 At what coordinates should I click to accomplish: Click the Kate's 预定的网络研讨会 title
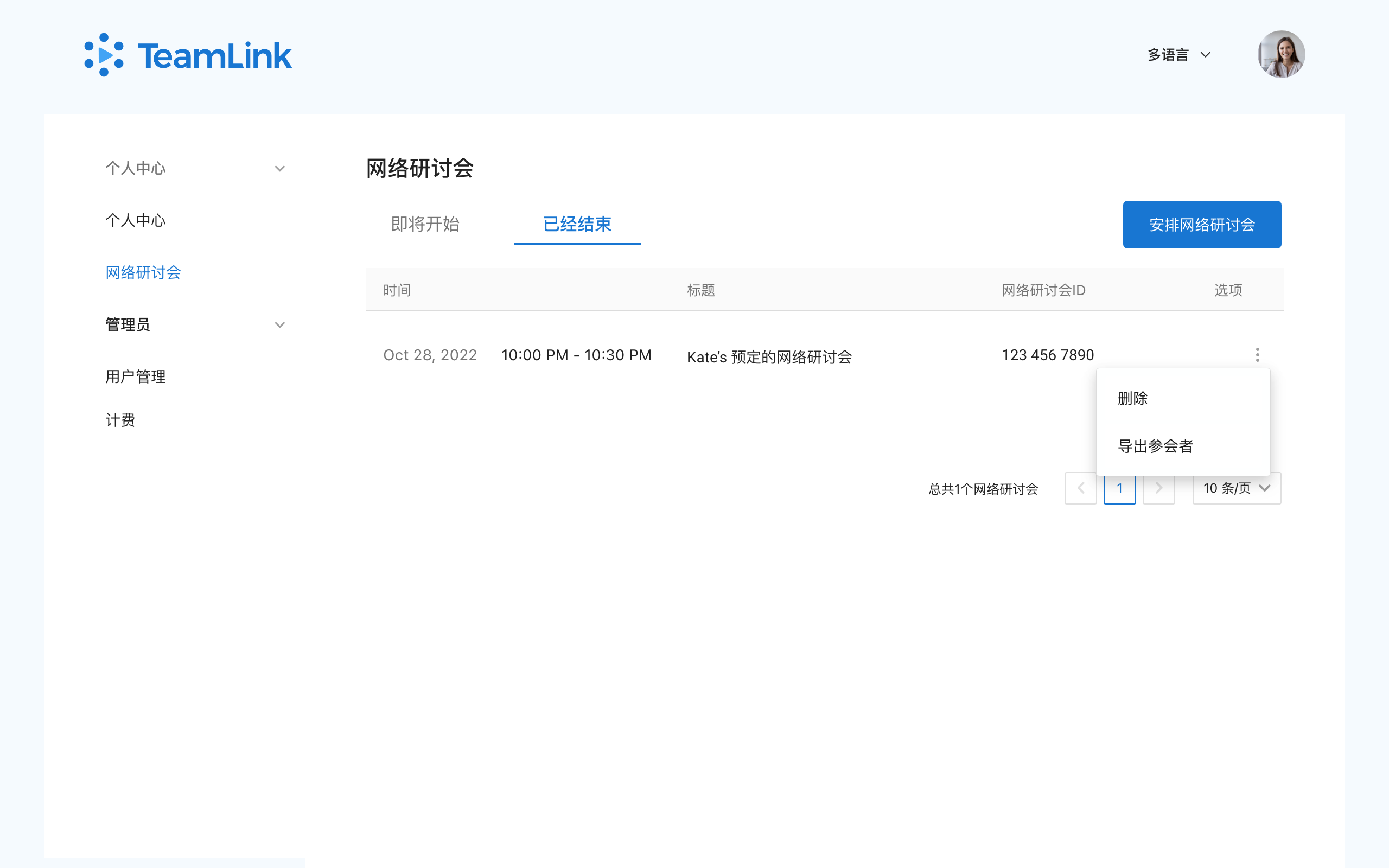[769, 357]
